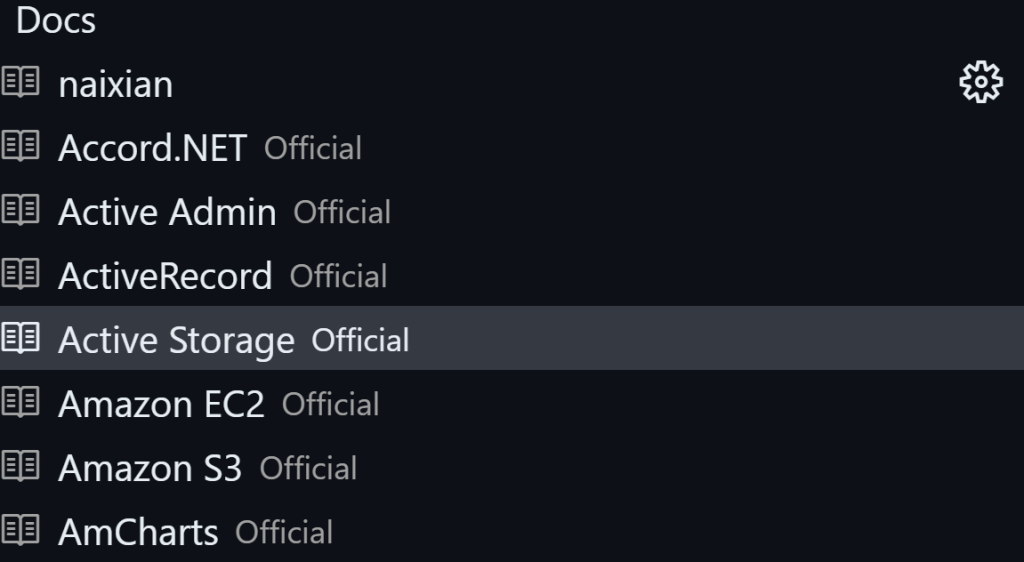1024x562 pixels.
Task: Choose the ActiveRecord doc set
Action: point(165,276)
